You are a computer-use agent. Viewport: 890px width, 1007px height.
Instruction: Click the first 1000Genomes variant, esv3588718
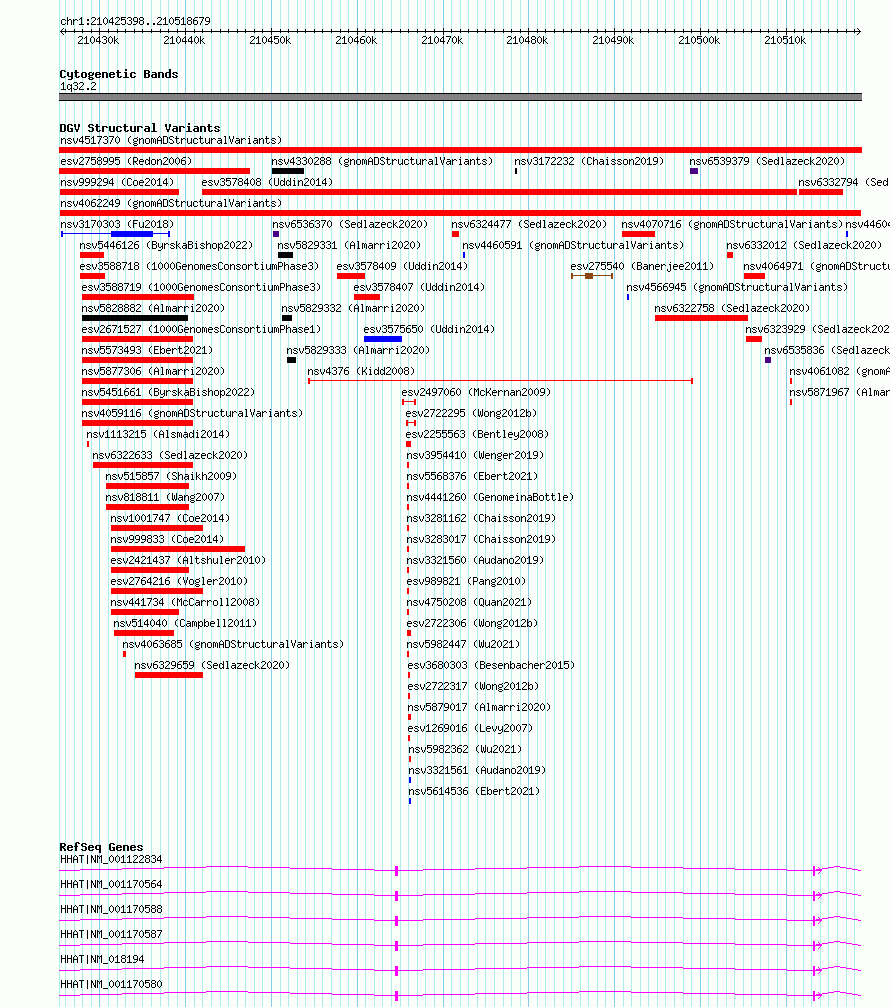[x=199, y=266]
